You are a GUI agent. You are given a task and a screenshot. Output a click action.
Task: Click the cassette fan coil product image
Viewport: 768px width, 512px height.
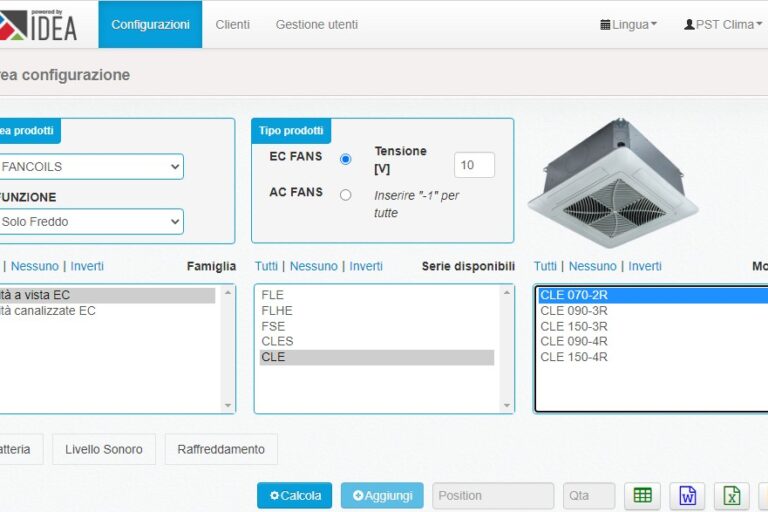pos(612,182)
